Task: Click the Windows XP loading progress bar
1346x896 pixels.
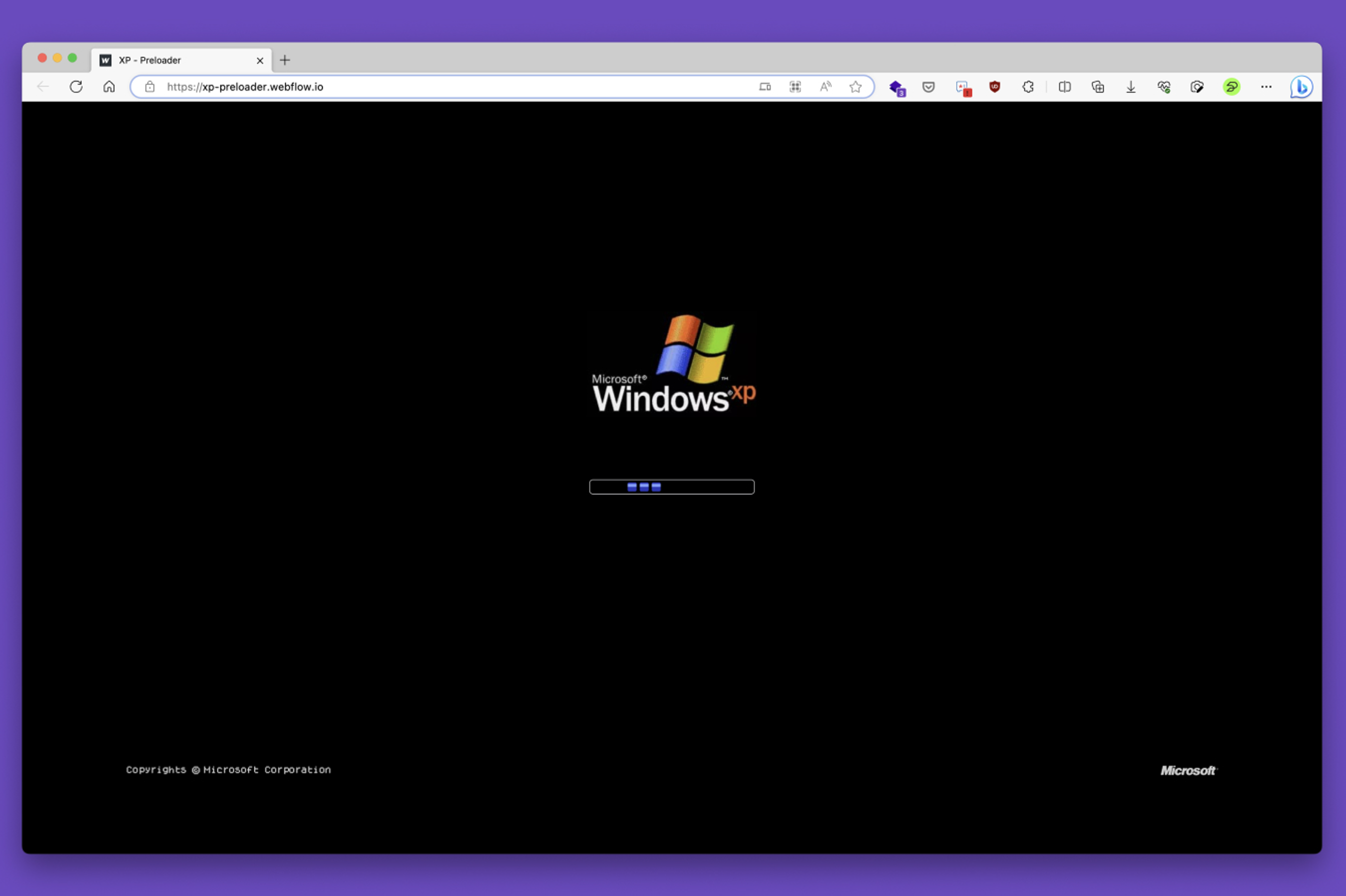Action: [x=672, y=486]
